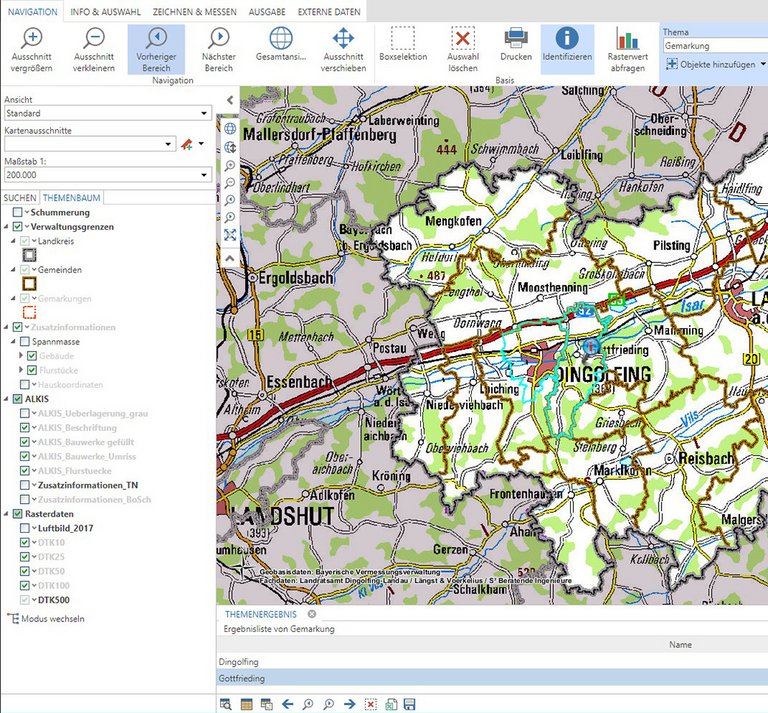Open the Ansicht Standard dropdown
The width and height of the screenshot is (768, 713).
click(108, 113)
